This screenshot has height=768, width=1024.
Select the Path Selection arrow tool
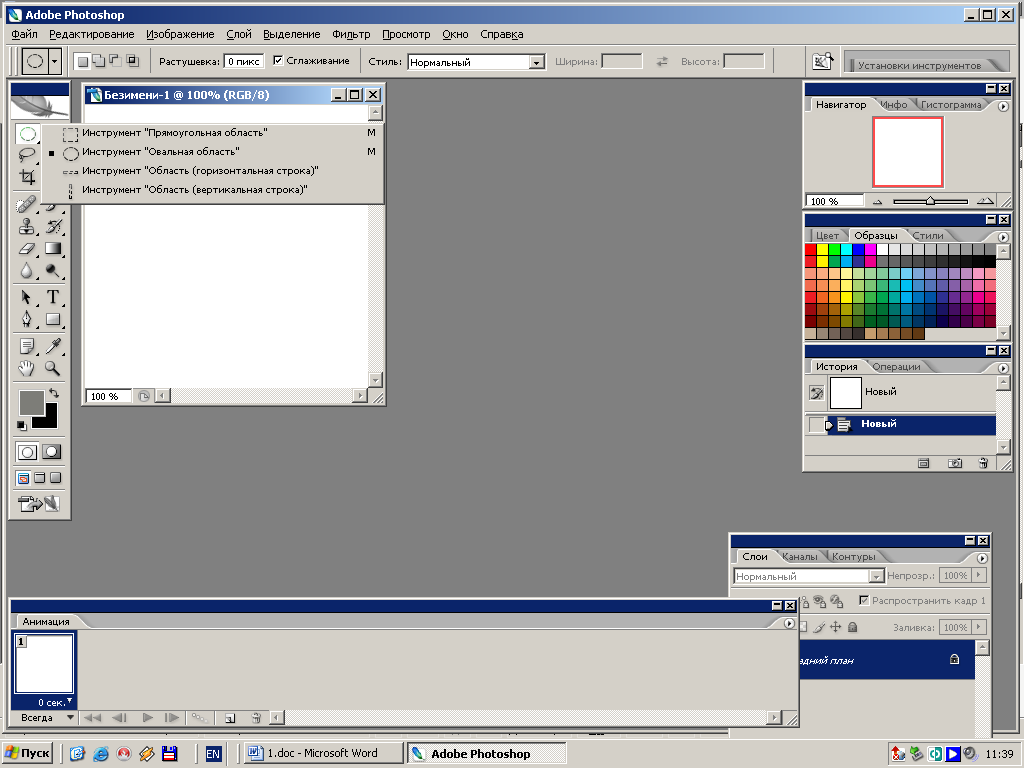[x=27, y=297]
